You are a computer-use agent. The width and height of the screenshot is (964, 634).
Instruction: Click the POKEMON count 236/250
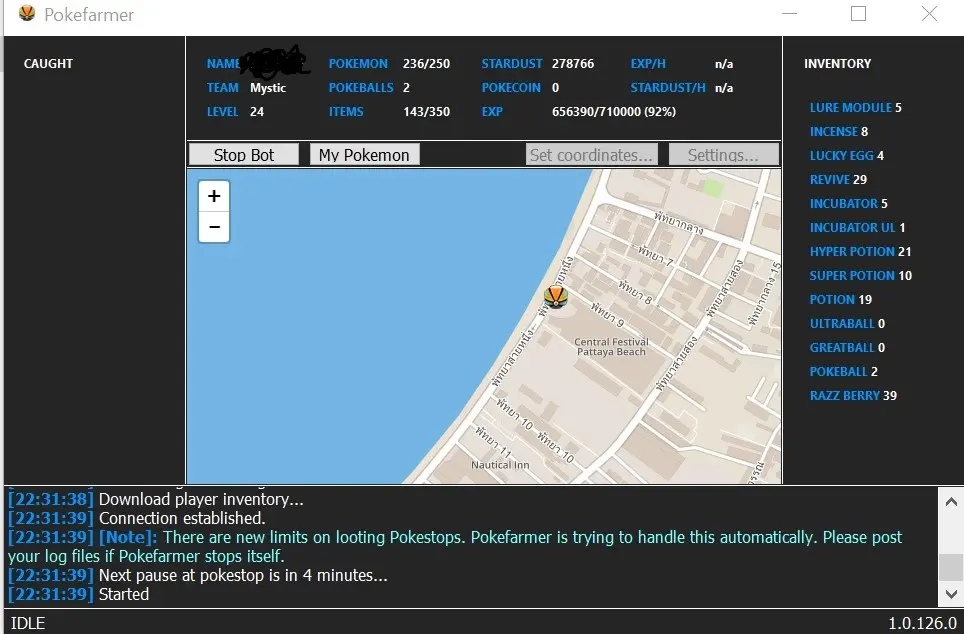[x=426, y=63]
